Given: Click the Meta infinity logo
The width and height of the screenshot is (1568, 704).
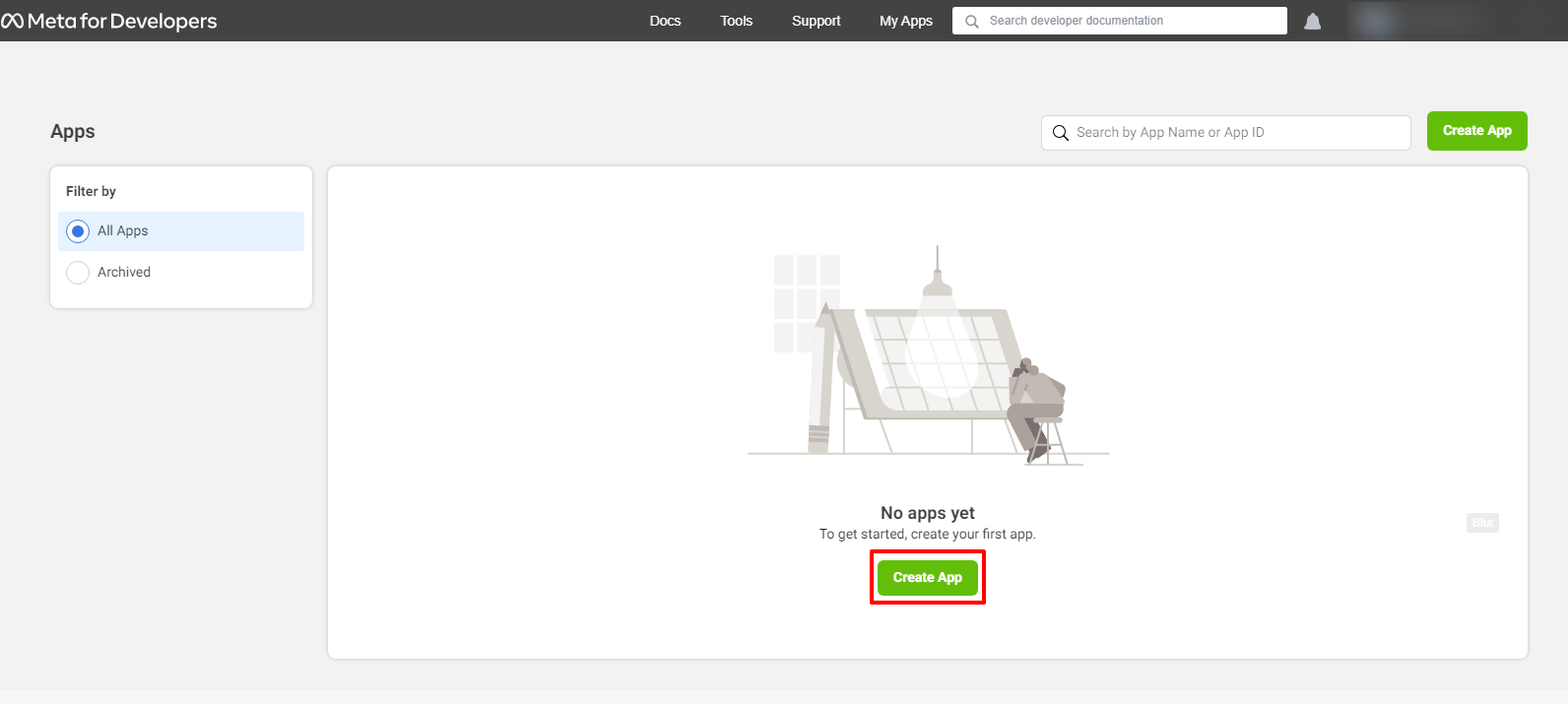Looking at the screenshot, I should 13,21.
